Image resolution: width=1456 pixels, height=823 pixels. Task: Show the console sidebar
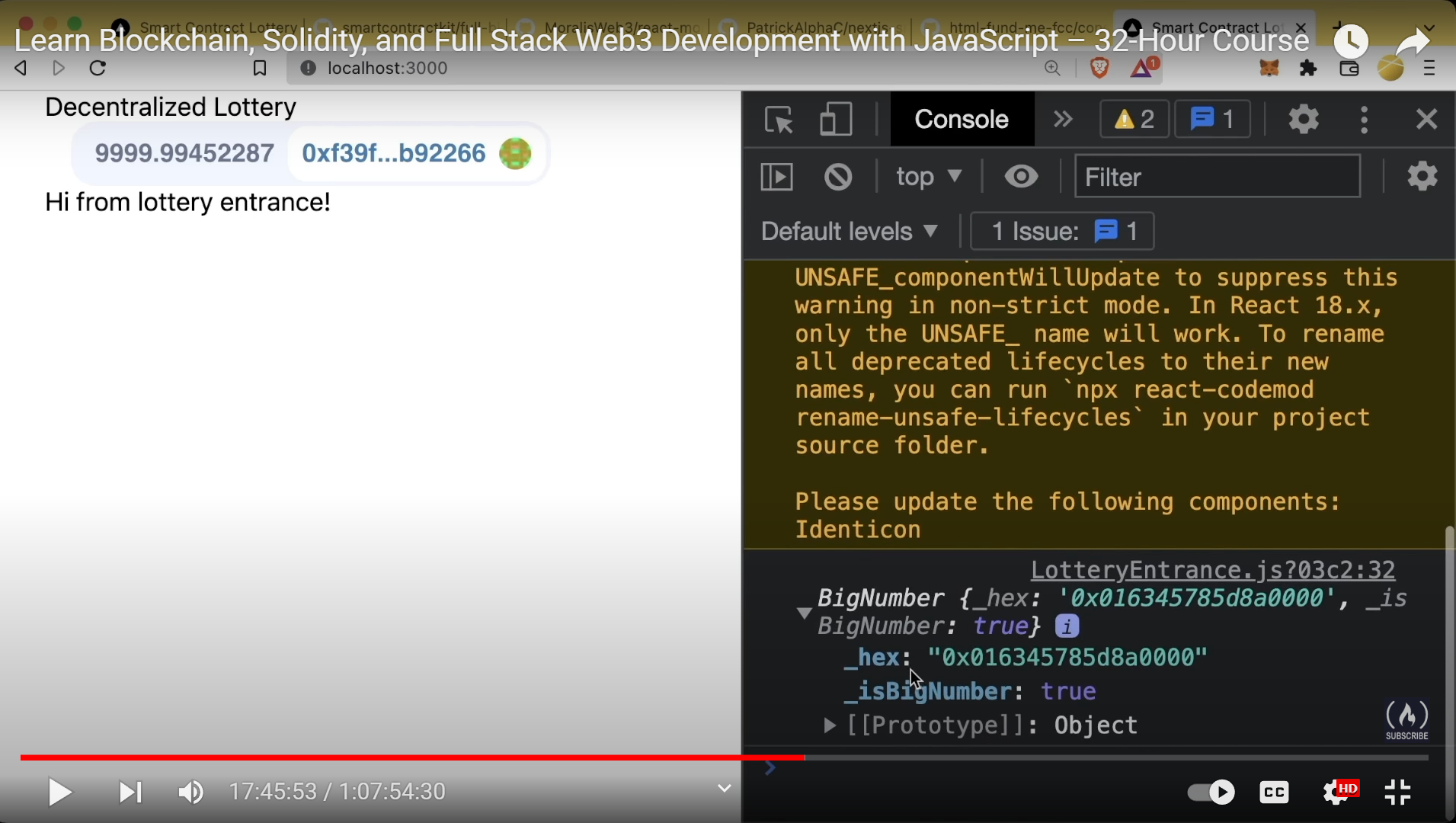pos(777,177)
